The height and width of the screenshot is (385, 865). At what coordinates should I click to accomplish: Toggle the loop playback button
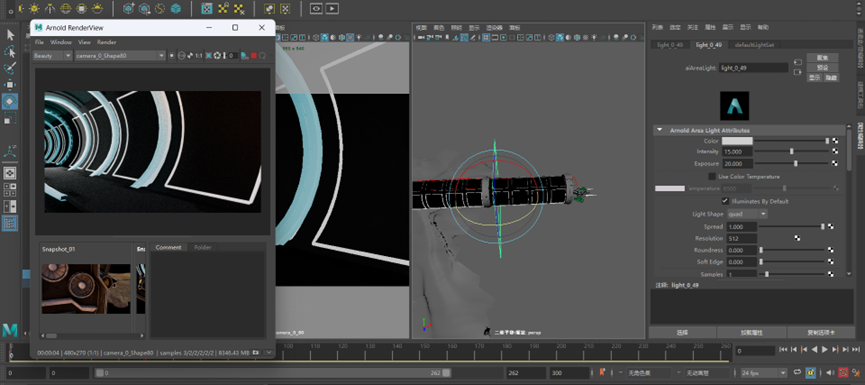797,373
